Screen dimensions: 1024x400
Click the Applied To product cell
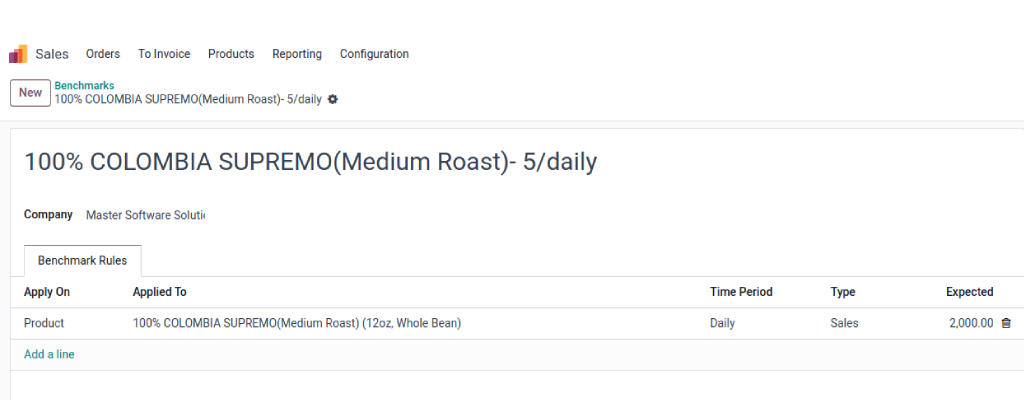point(297,323)
